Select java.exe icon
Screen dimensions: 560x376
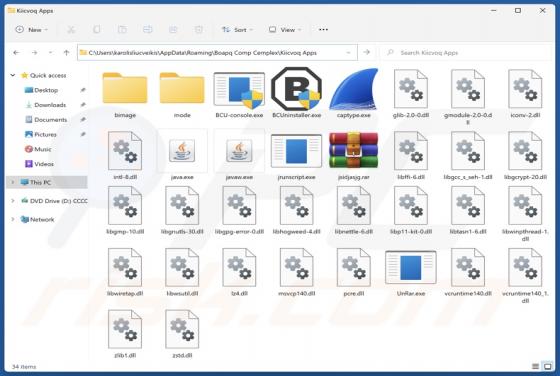click(182, 151)
